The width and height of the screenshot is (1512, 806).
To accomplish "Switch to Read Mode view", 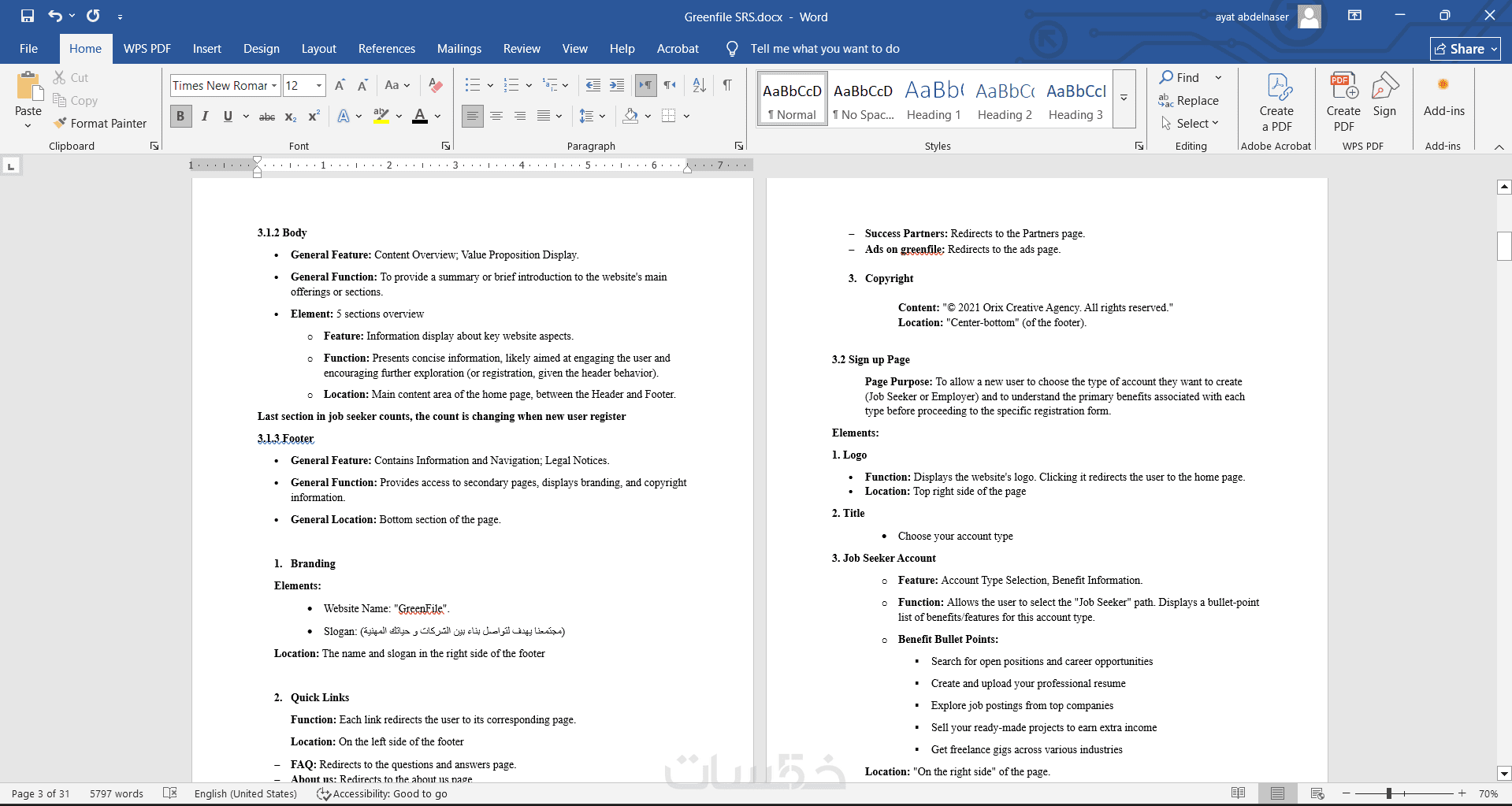I will pos(1238,793).
